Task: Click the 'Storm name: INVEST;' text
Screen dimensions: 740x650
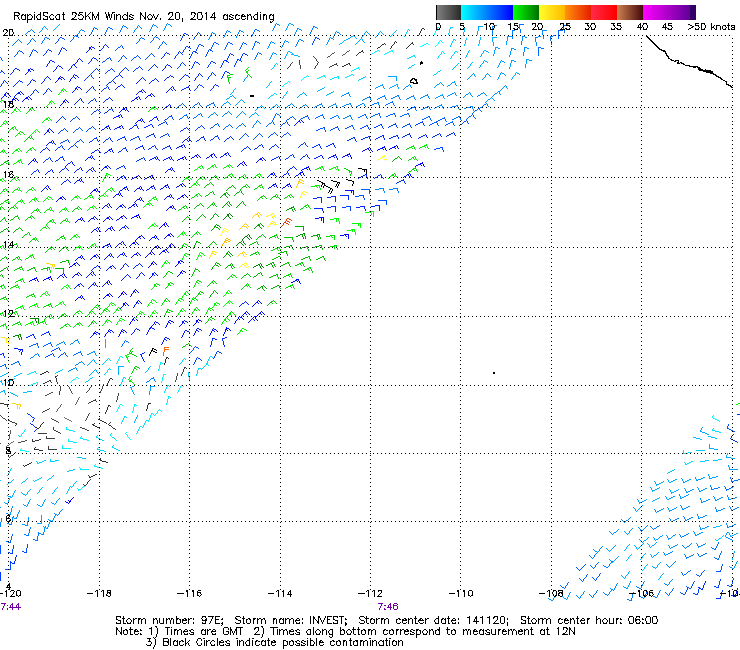Action: pos(291,620)
